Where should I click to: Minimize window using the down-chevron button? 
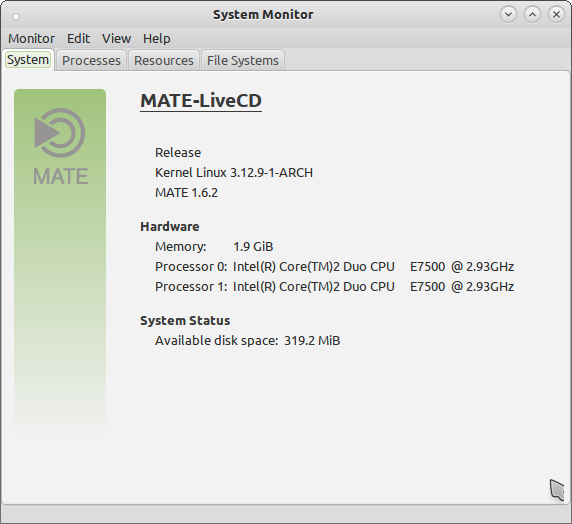[x=508, y=15]
